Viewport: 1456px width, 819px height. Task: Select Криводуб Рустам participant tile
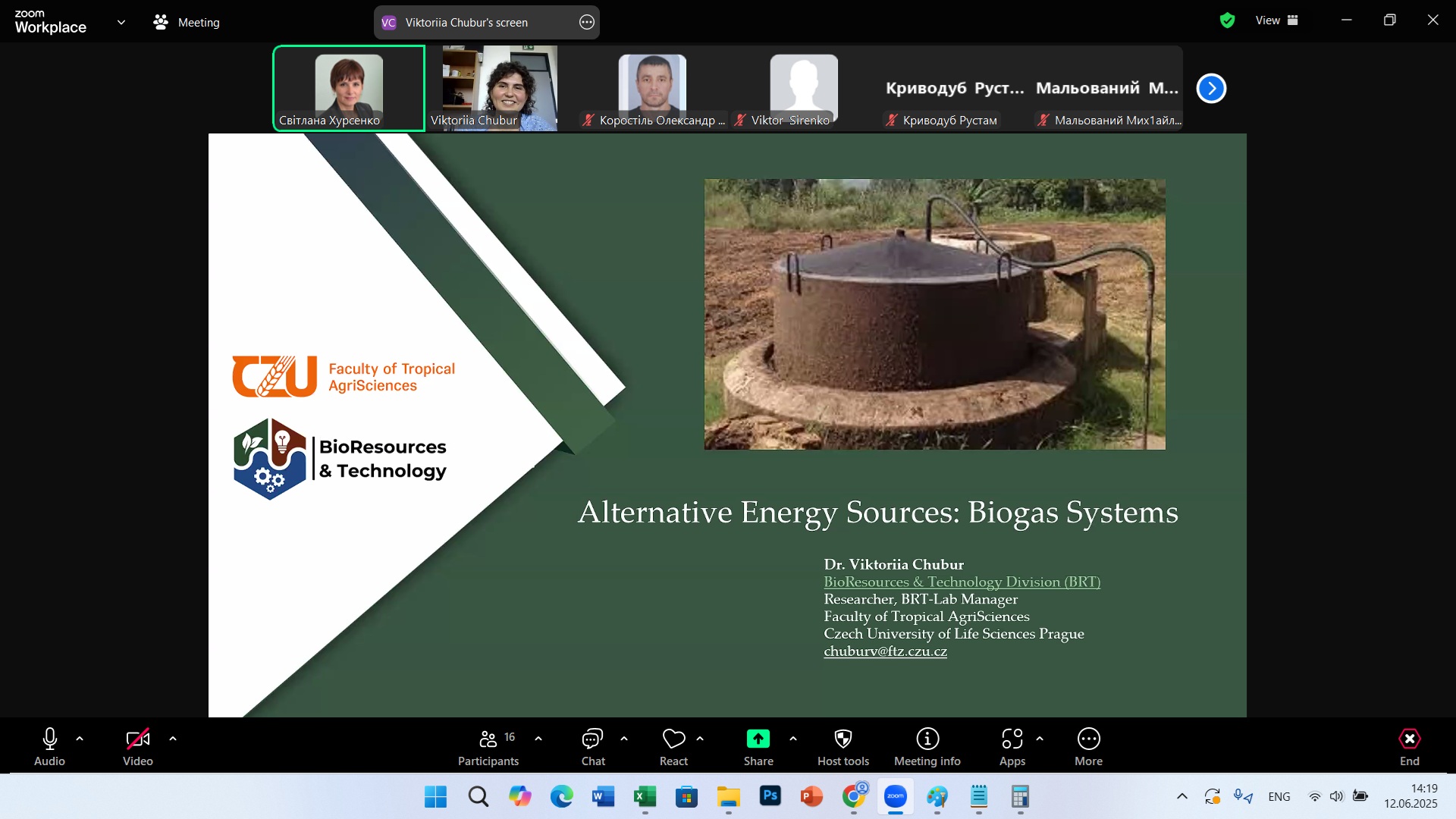coord(955,88)
